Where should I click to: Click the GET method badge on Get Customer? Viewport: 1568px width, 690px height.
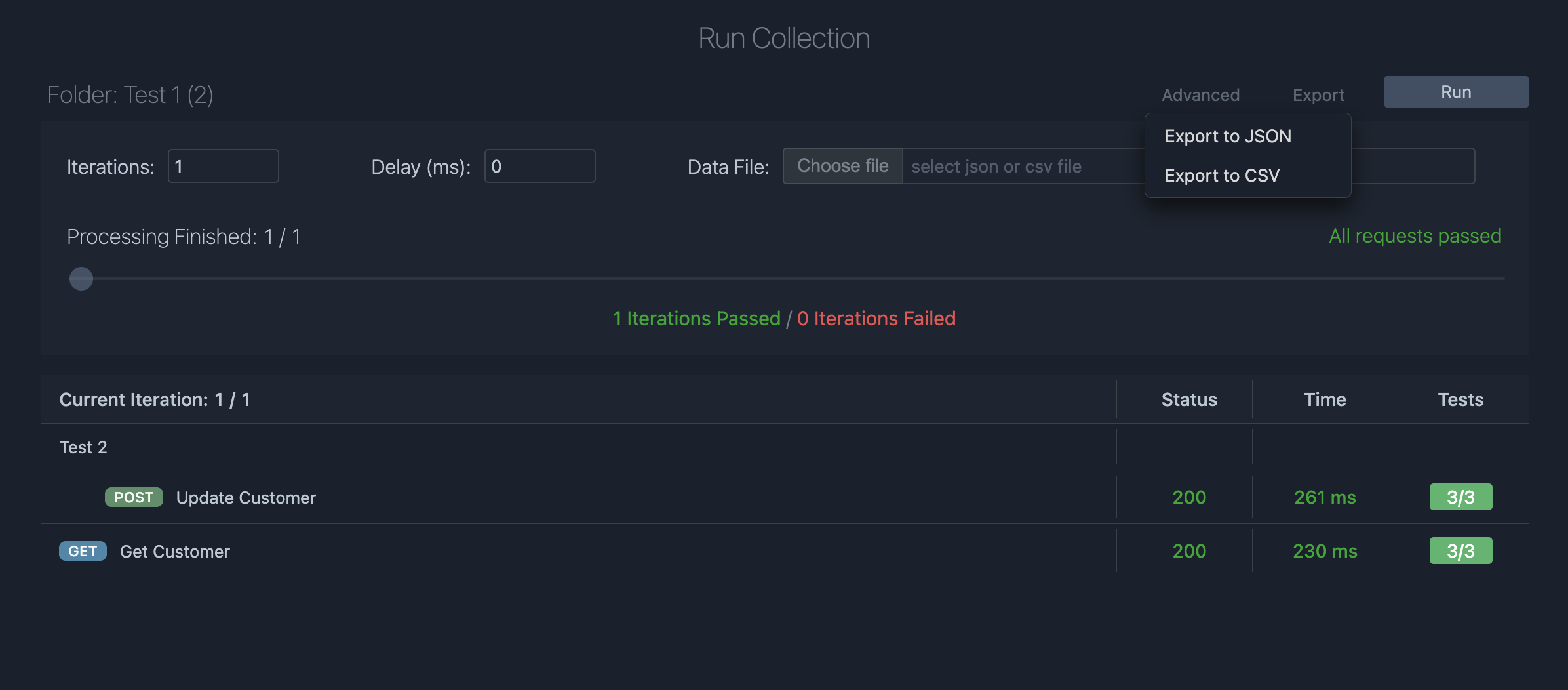[82, 551]
